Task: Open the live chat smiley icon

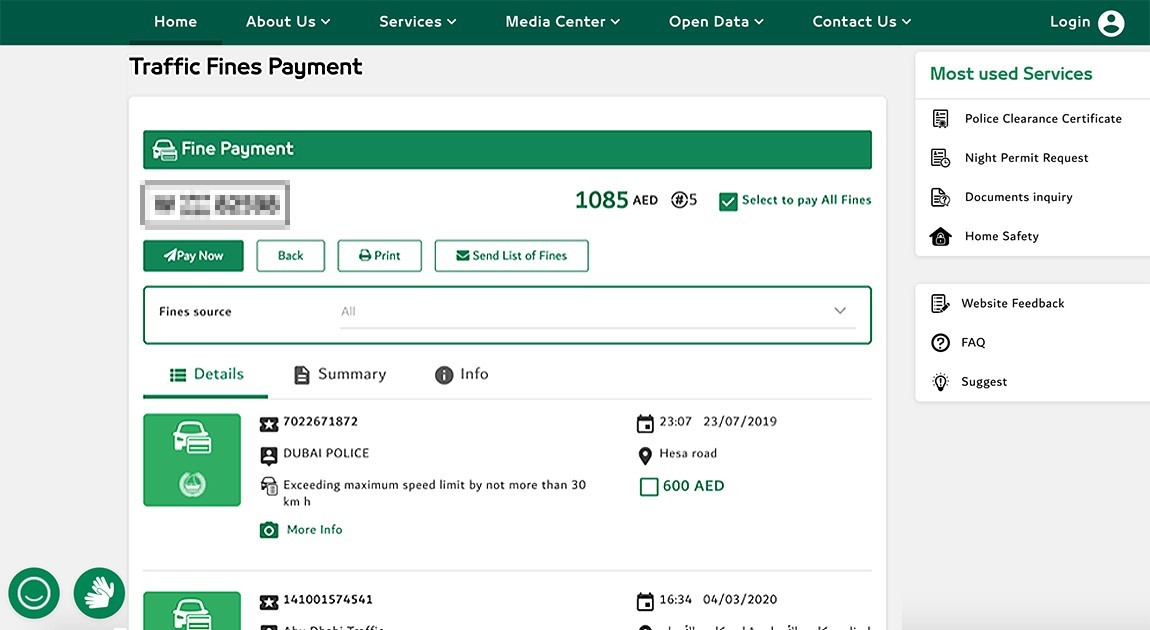Action: [x=34, y=593]
